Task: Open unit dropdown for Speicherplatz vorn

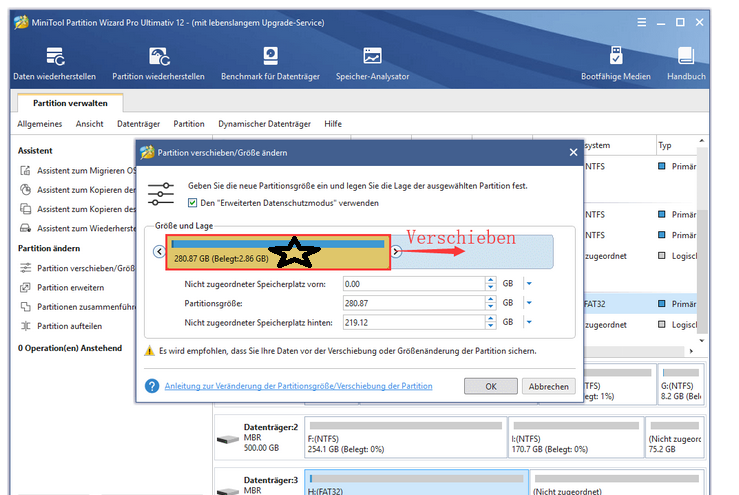Action: (x=529, y=284)
